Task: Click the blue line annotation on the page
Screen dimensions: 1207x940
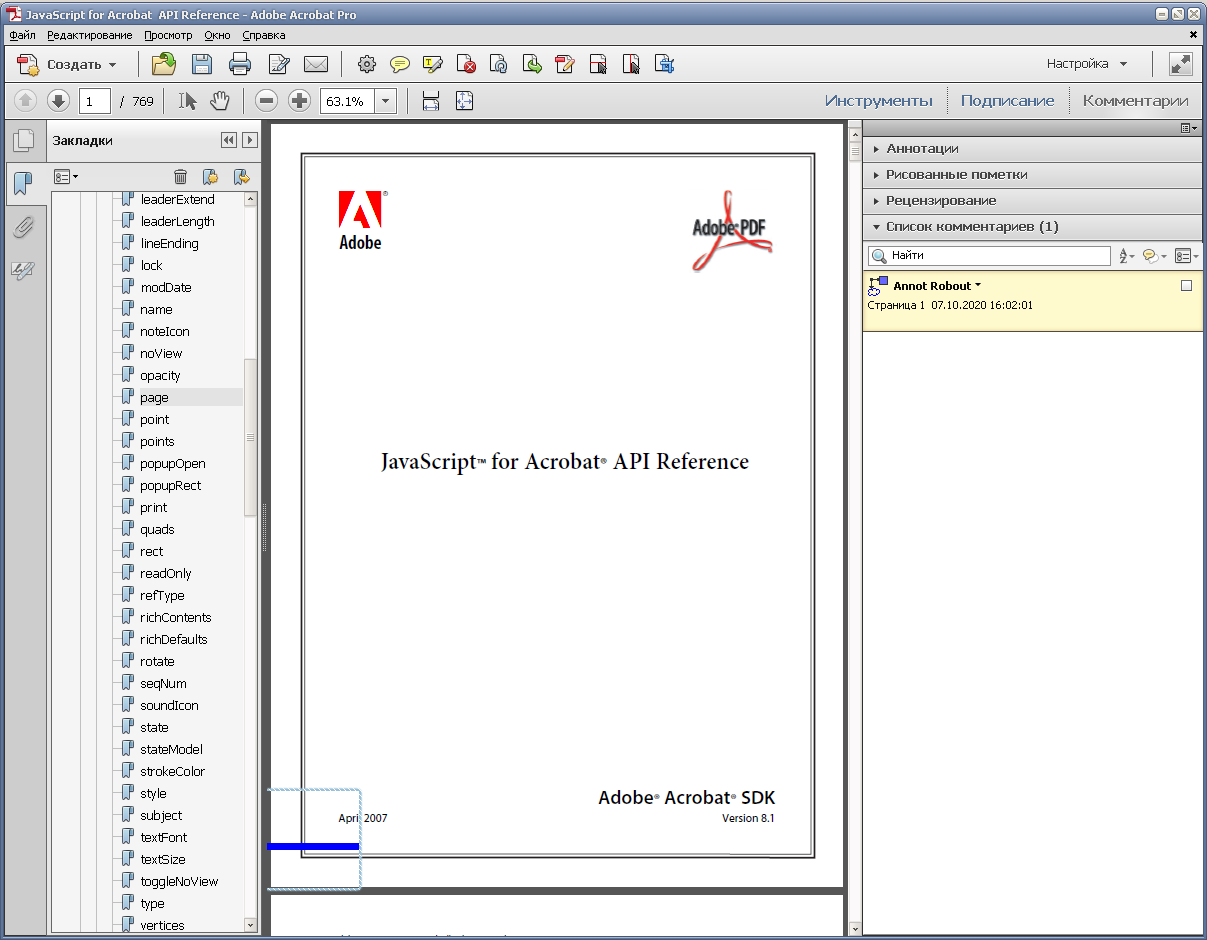Action: tap(314, 847)
